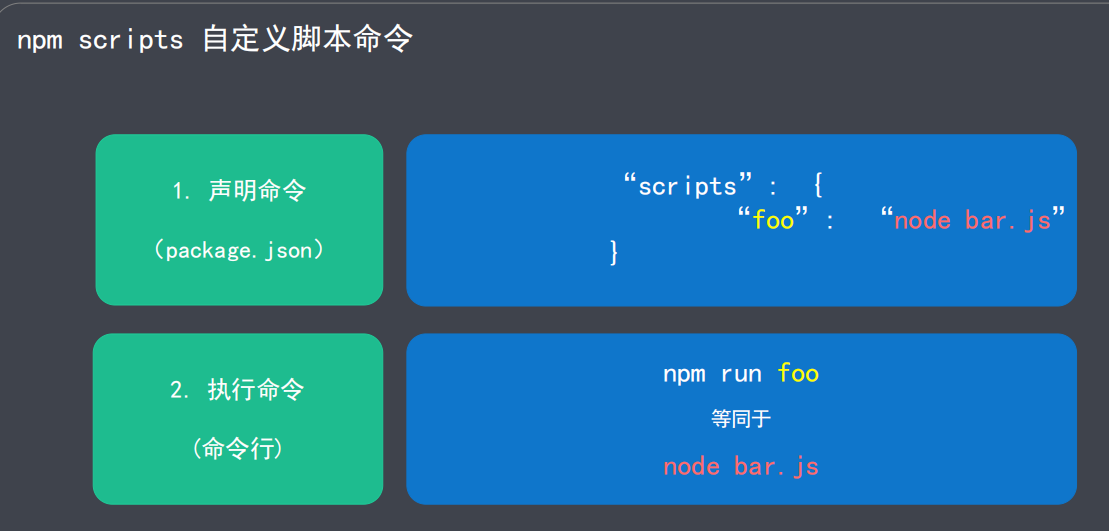Image resolution: width=1109 pixels, height=531 pixels.
Task: Click the '(命令行)' label
Action: [x=238, y=449]
